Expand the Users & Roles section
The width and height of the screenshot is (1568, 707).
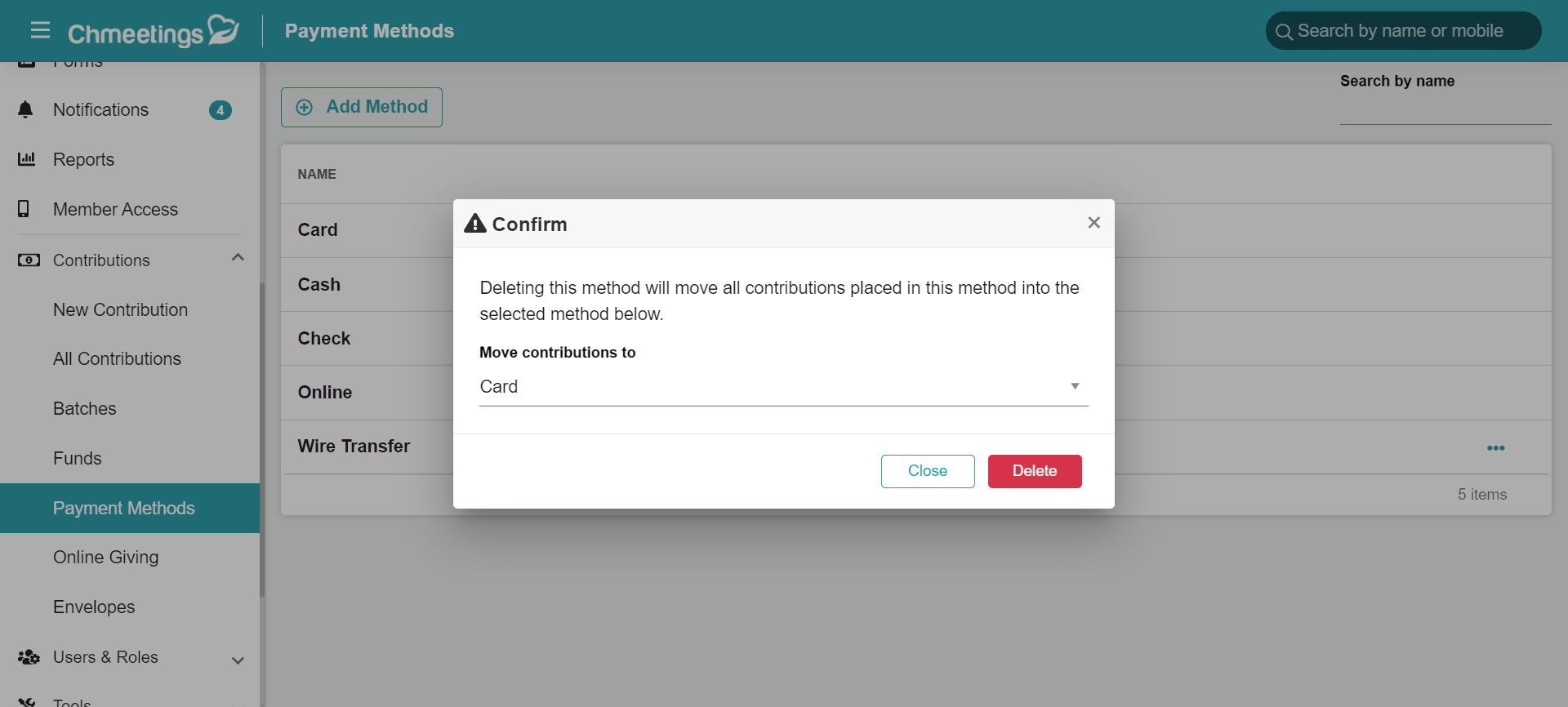coord(238,660)
